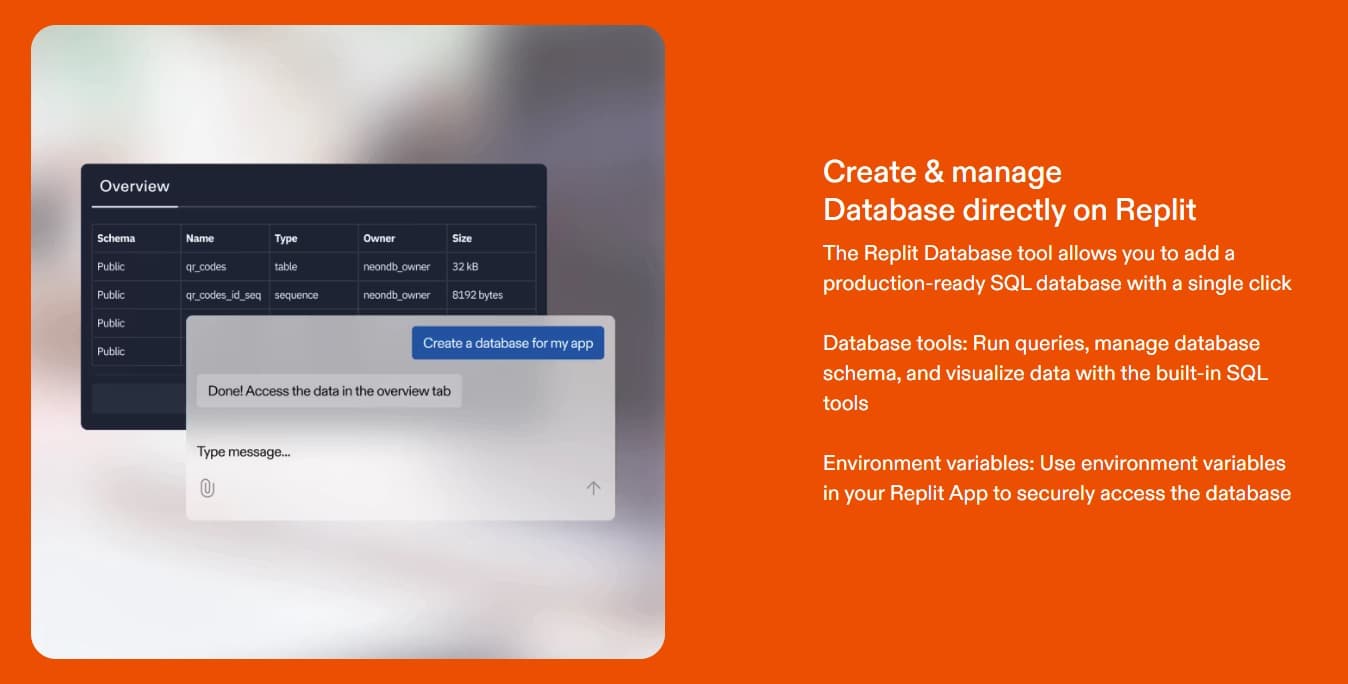Click a Public schema cell in the table
This screenshot has height=684, width=1348.
coord(114,266)
